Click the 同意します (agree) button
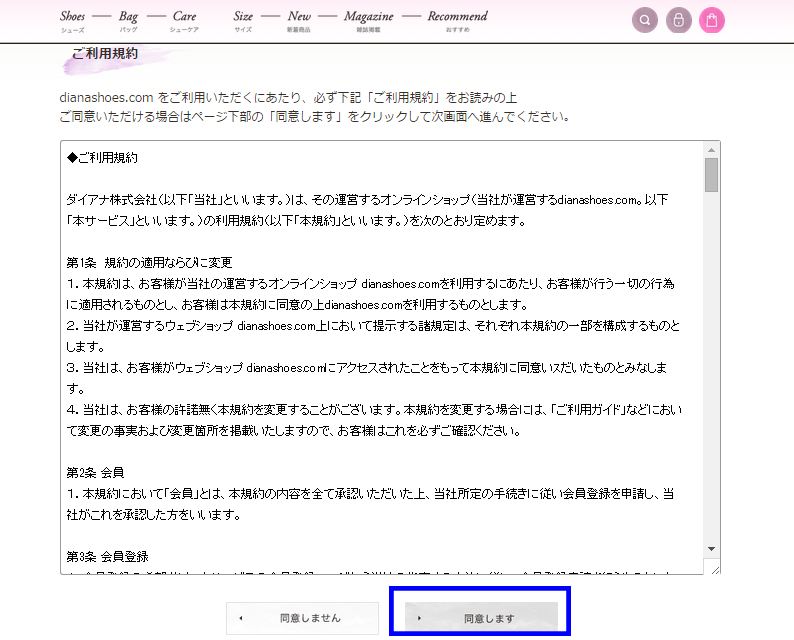The height and width of the screenshot is (640, 794). pyautogui.click(x=482, y=618)
